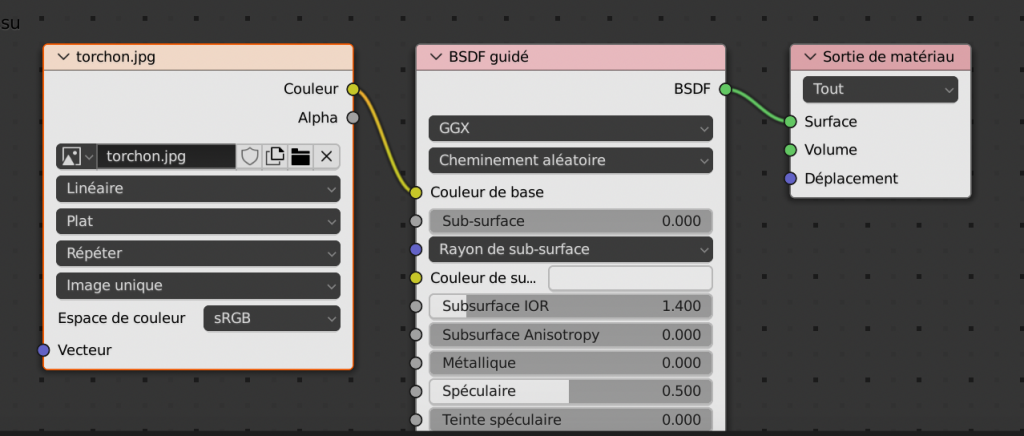Click the Surface input socket
The image size is (1024, 436).
click(790, 121)
